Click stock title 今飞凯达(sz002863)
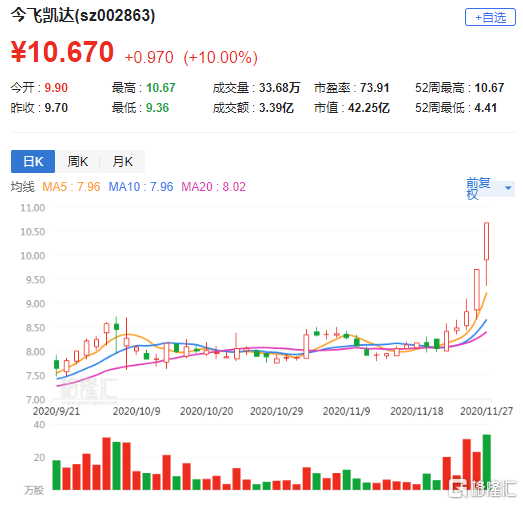Image resolution: width=523 pixels, height=505 pixels. point(83,15)
